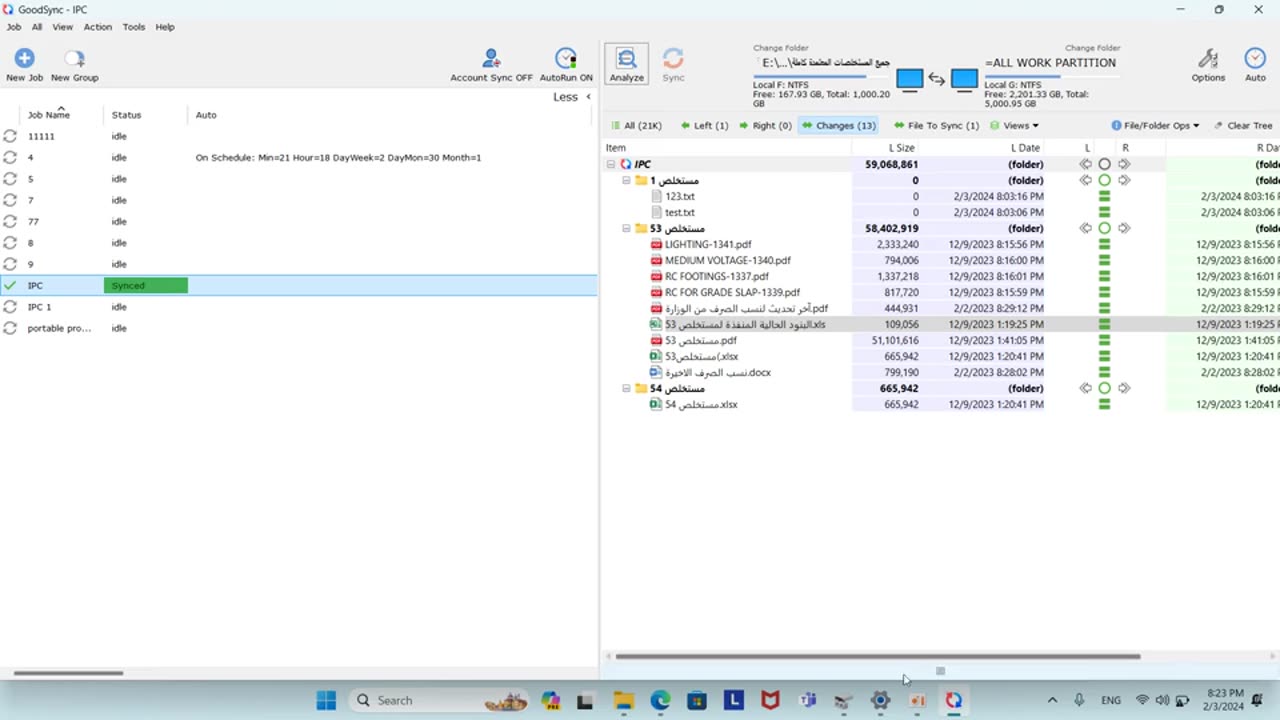This screenshot has height=720, width=1280.
Task: Click Less to collapse job columns
Action: pyautogui.click(x=572, y=97)
